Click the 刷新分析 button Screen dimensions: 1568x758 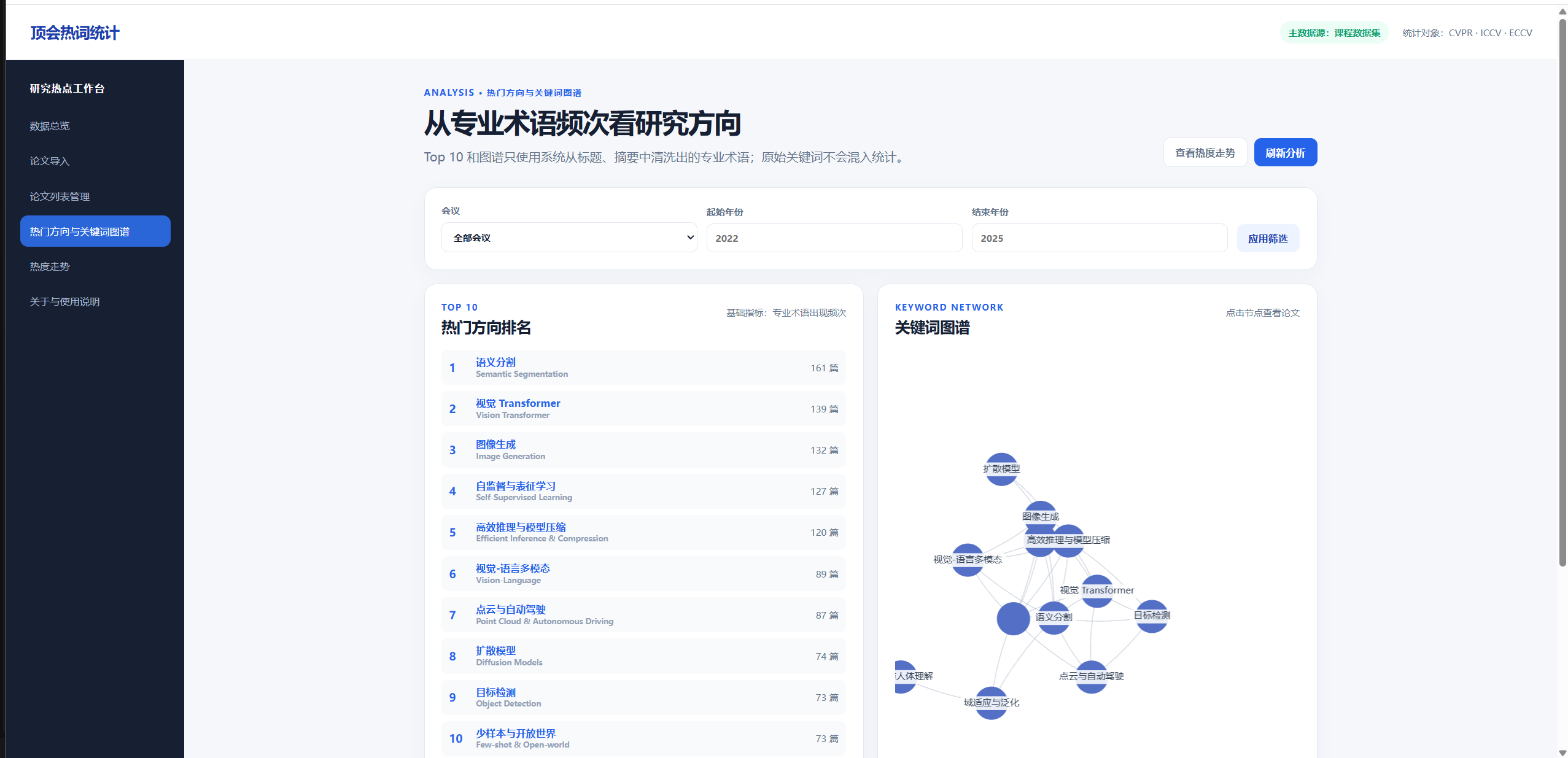(1285, 152)
